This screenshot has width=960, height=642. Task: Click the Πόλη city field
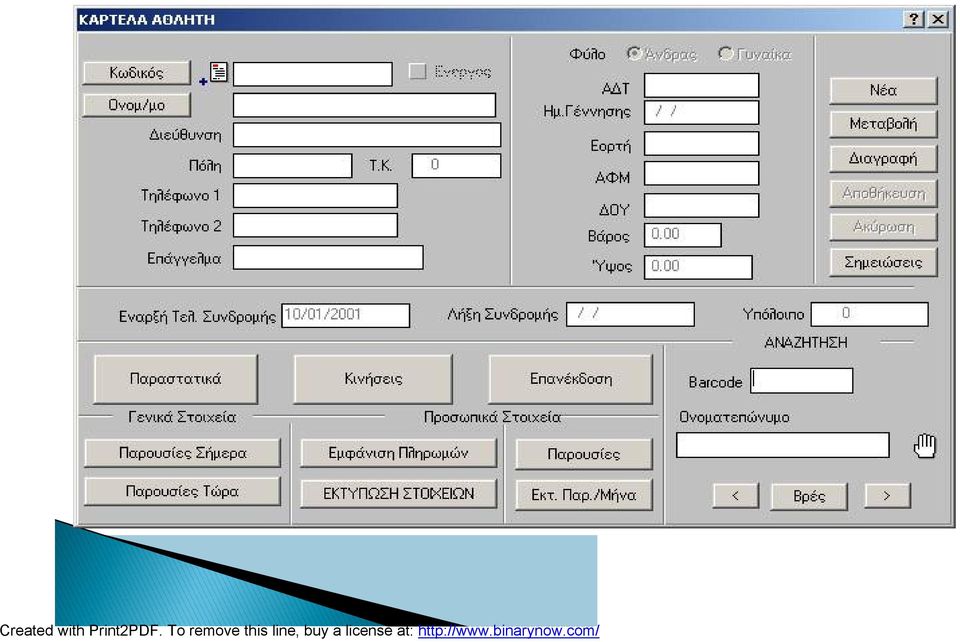pos(293,166)
